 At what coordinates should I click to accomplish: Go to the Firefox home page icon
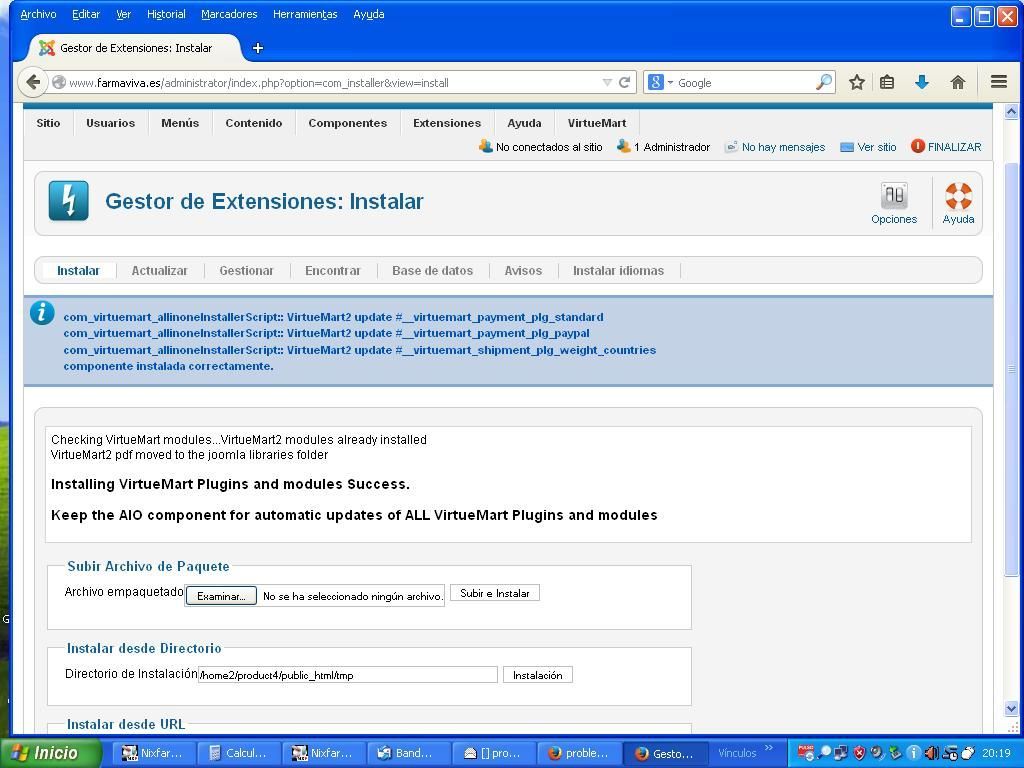tap(957, 82)
